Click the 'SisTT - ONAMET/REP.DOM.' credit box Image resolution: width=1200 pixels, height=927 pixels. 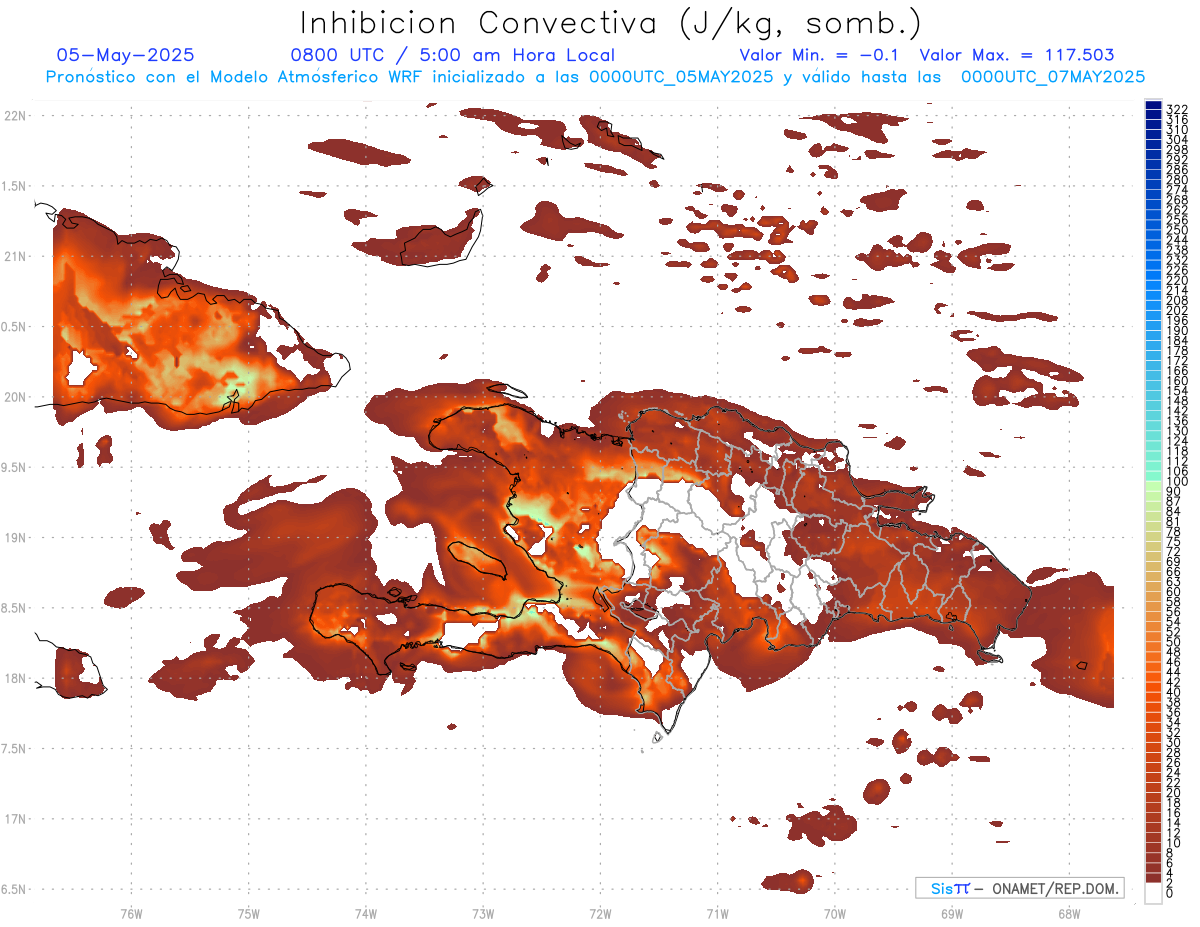point(1020,888)
